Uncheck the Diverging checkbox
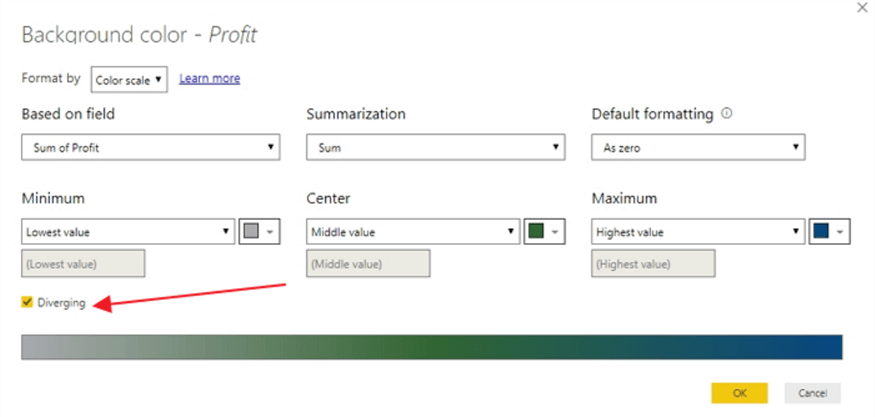Viewport: 875px width, 417px height. [27, 302]
